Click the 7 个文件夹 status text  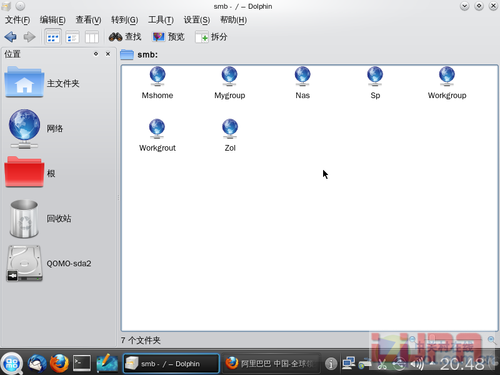pos(140,340)
